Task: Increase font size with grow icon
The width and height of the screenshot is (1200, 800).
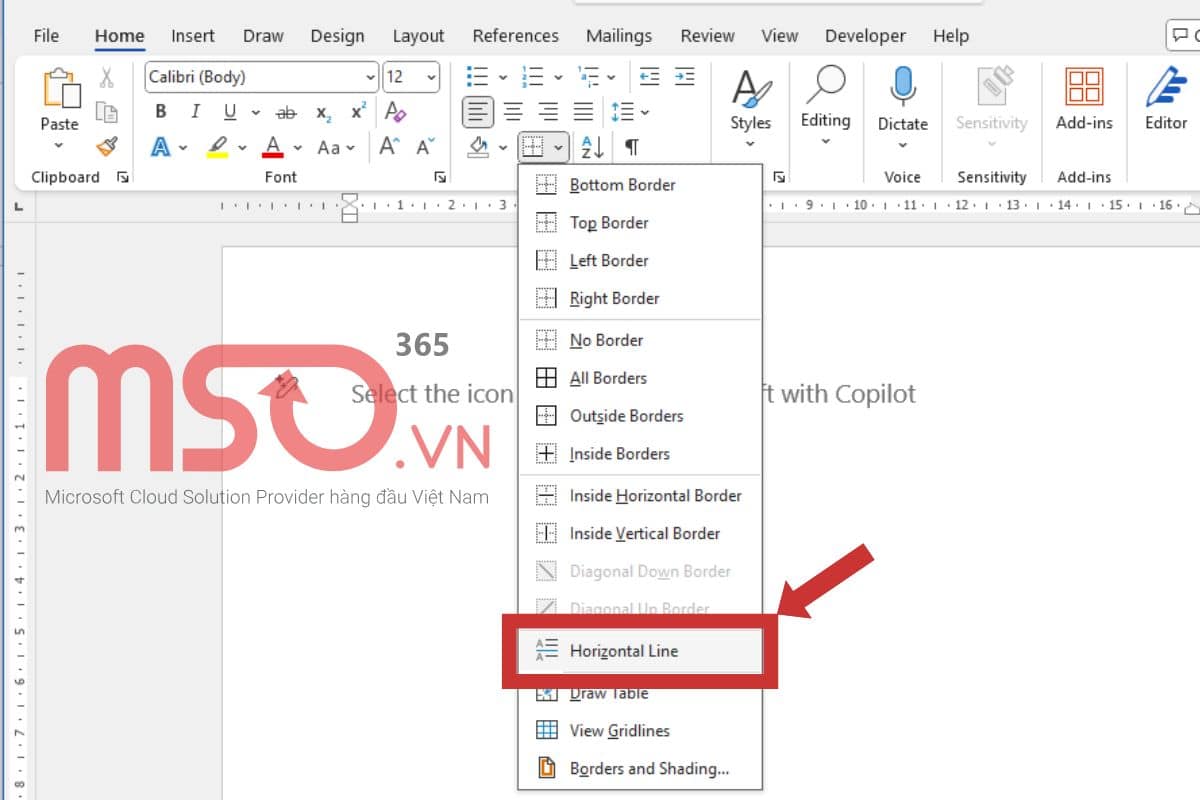Action: 389,147
